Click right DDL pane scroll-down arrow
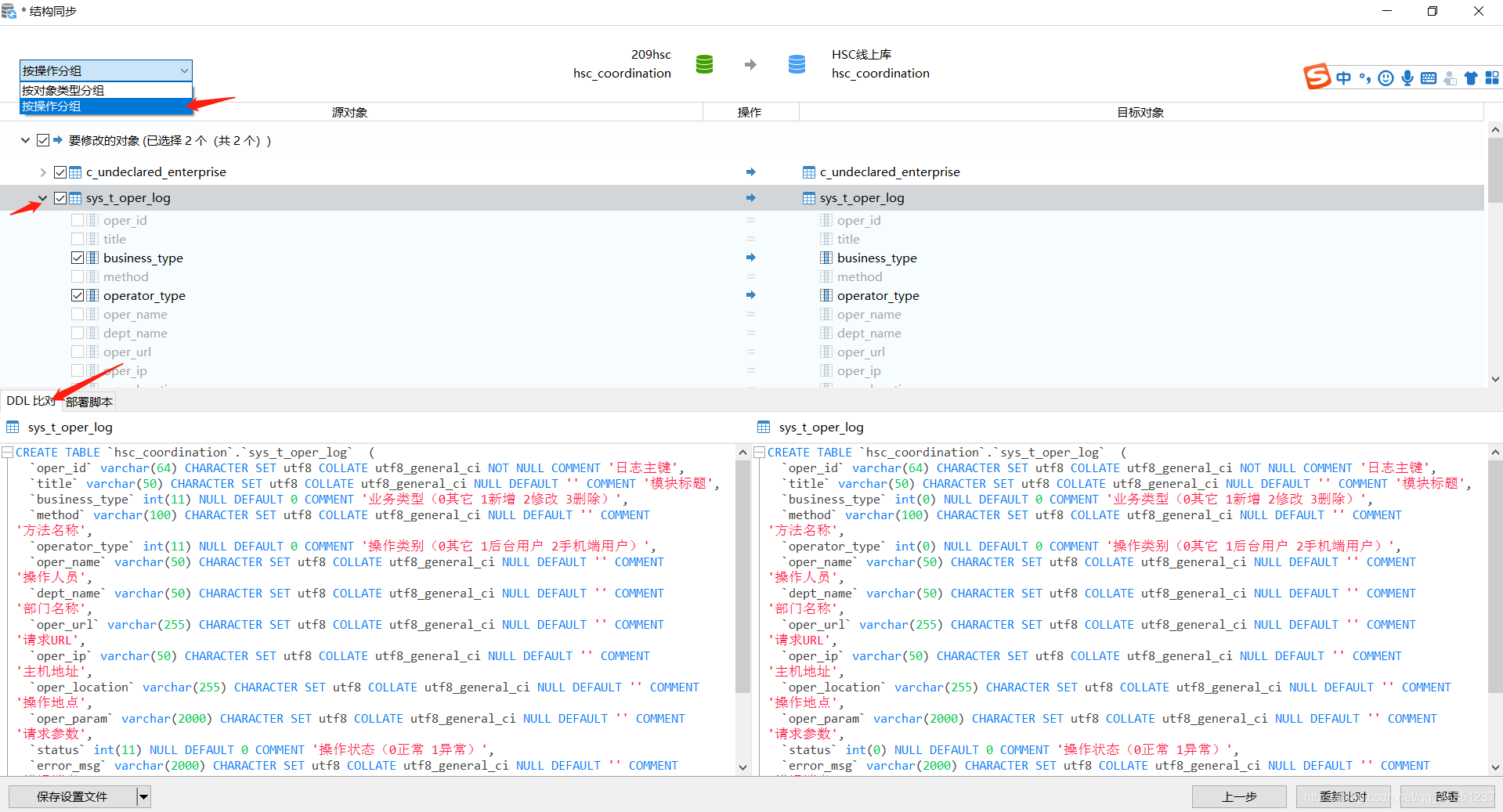This screenshot has width=1503, height=812. tap(1495, 768)
